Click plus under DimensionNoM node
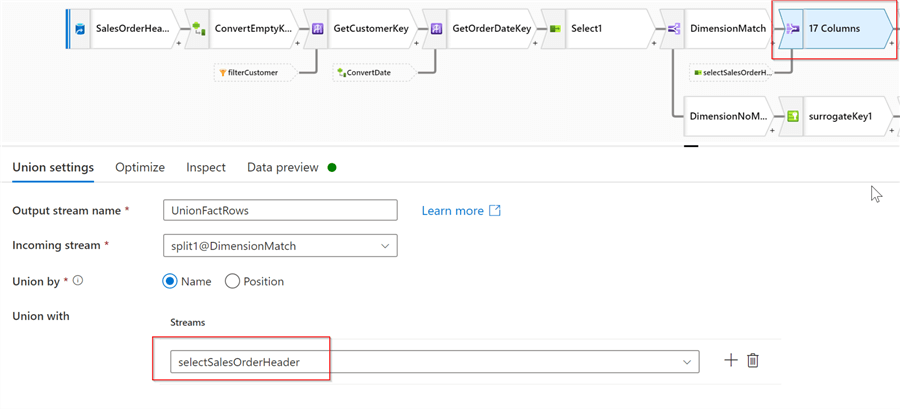900x409 pixels. 772,131
